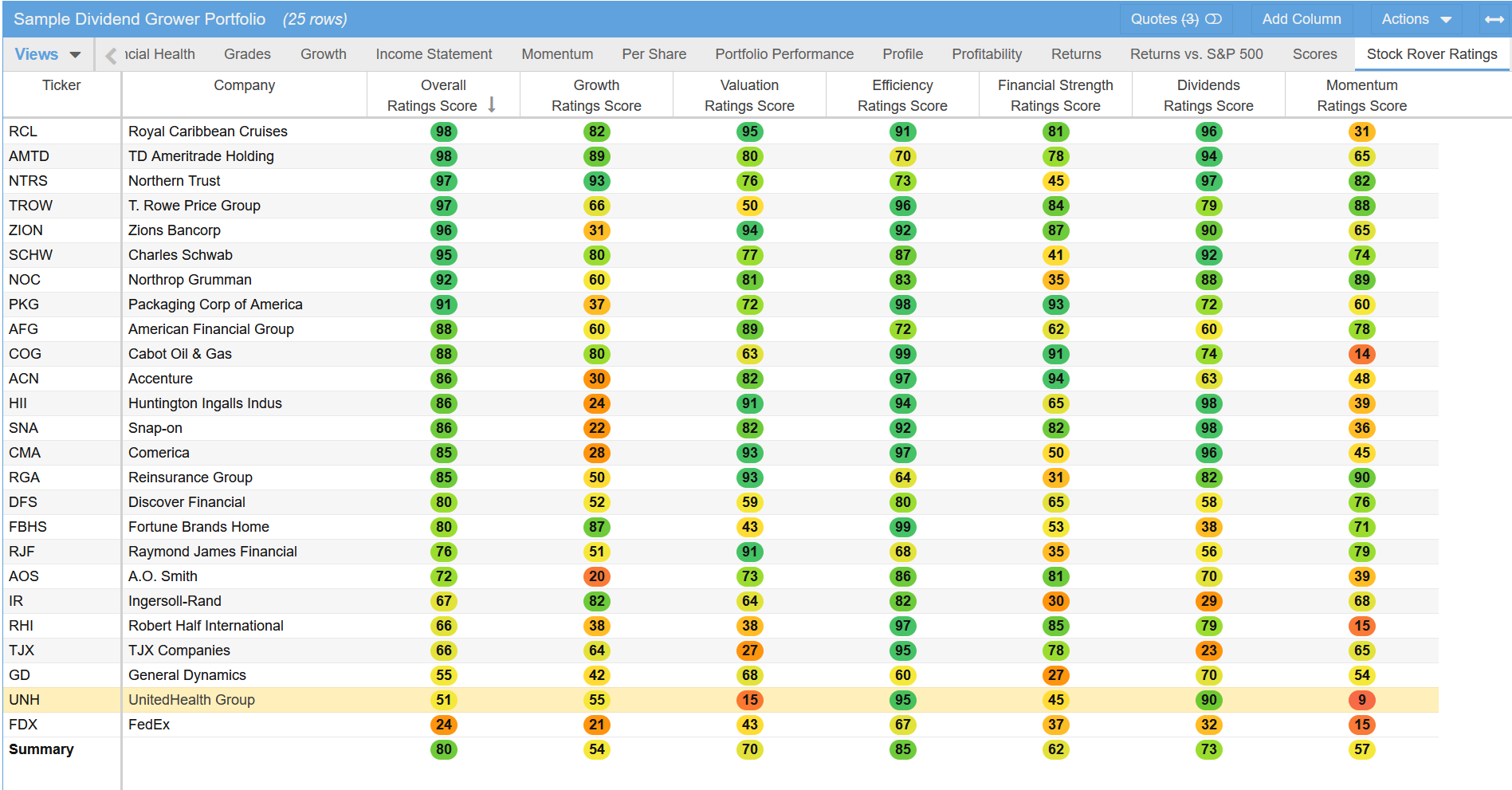Click the highlighted UnitedHealth Group name

[191, 700]
